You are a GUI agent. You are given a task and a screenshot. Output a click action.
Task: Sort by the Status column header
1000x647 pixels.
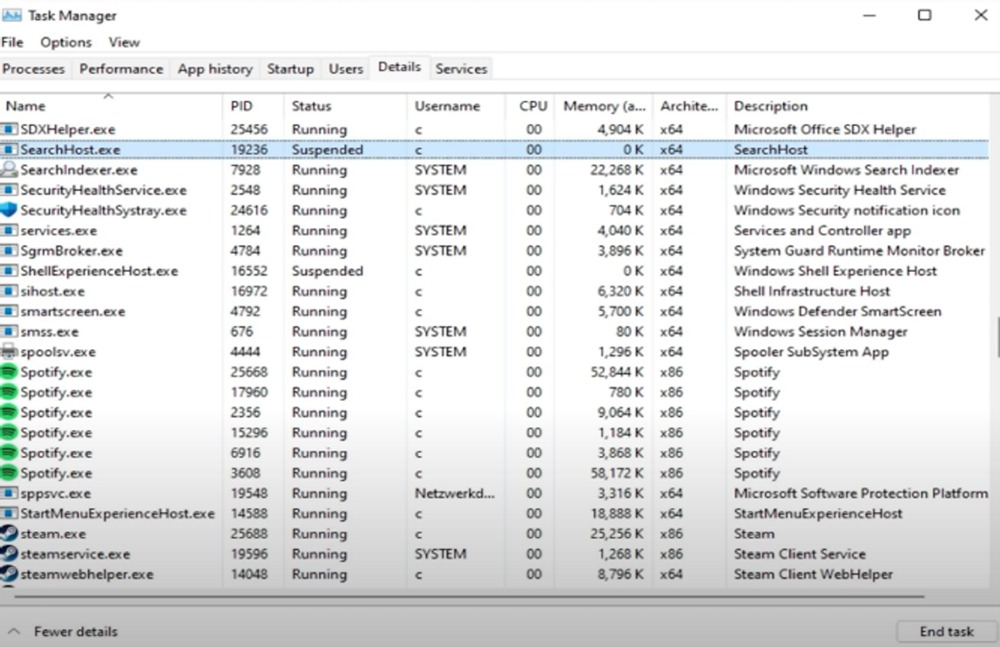[x=344, y=106]
